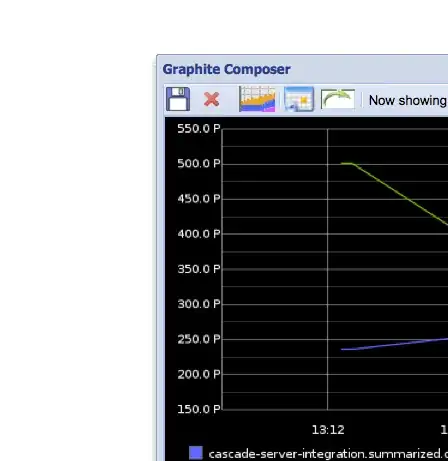Click the '150.0 P' y-axis label
Image resolution: width=448 pixels, height=461 pixels.
click(x=199, y=409)
